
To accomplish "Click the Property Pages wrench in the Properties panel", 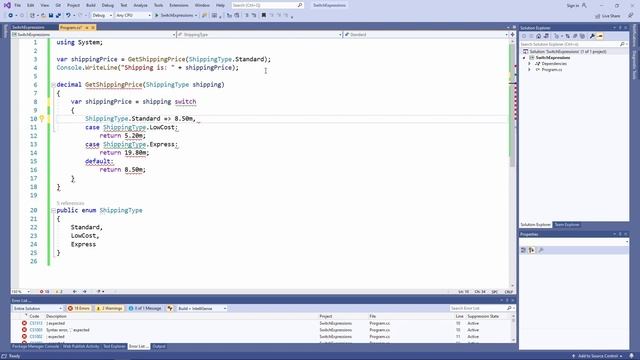I will click(541, 250).
